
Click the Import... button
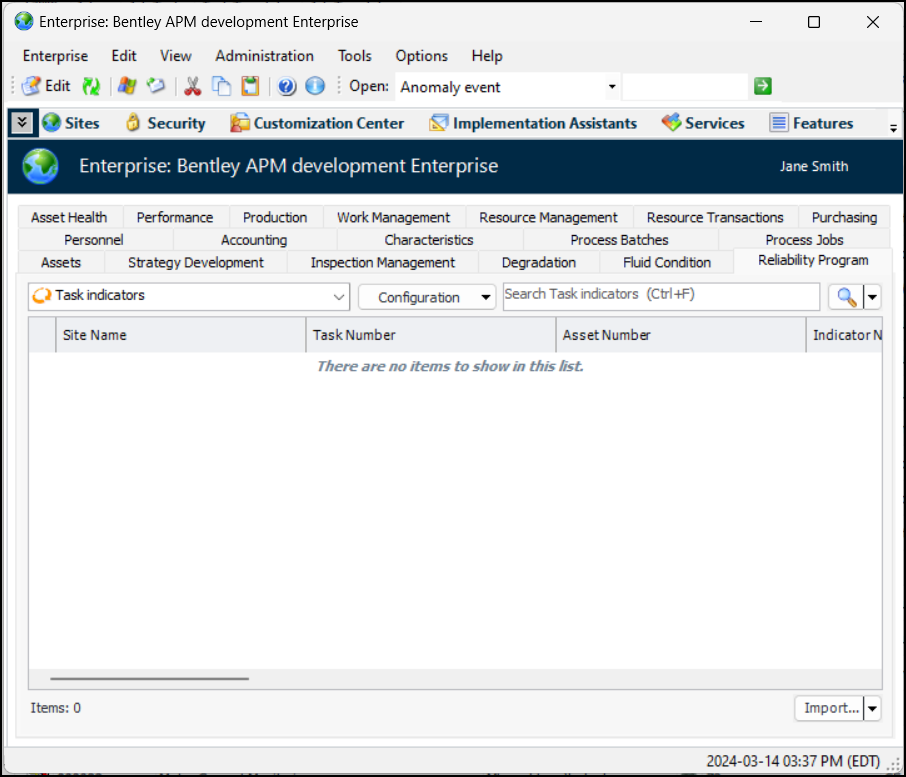(x=831, y=708)
